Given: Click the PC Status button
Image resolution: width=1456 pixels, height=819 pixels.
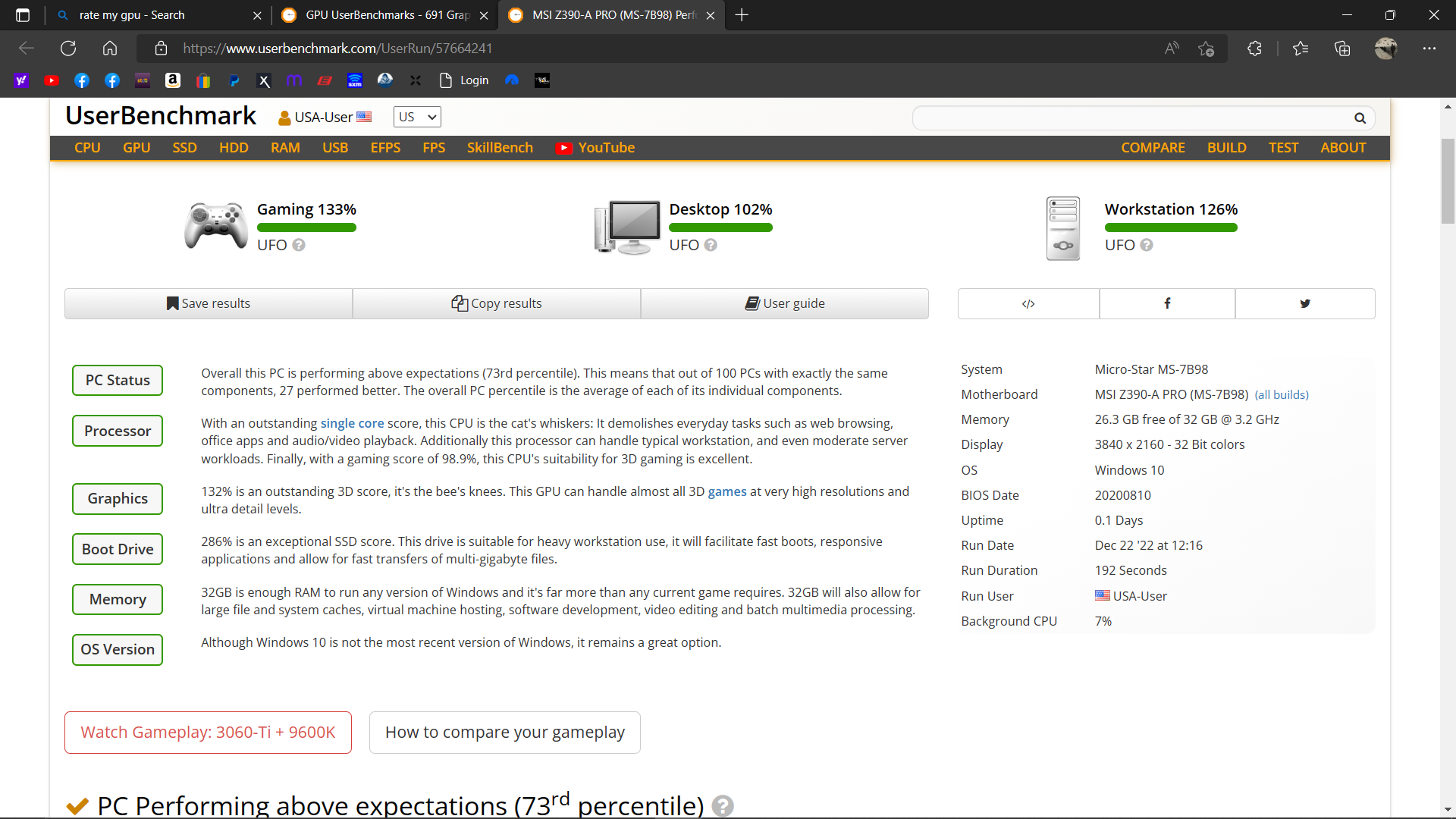Looking at the screenshot, I should pyautogui.click(x=118, y=380).
